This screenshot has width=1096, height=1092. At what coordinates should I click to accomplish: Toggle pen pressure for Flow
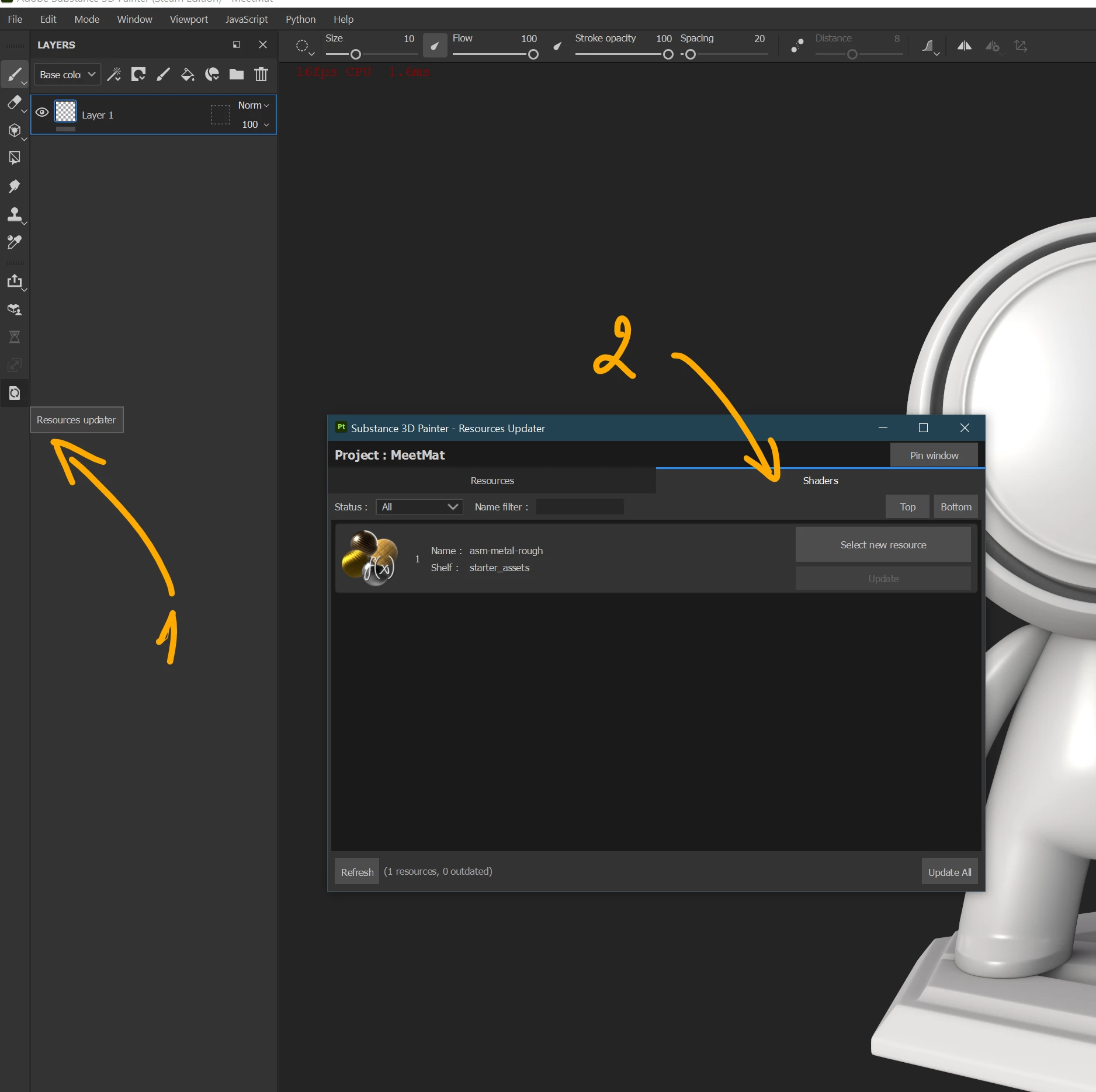(557, 46)
